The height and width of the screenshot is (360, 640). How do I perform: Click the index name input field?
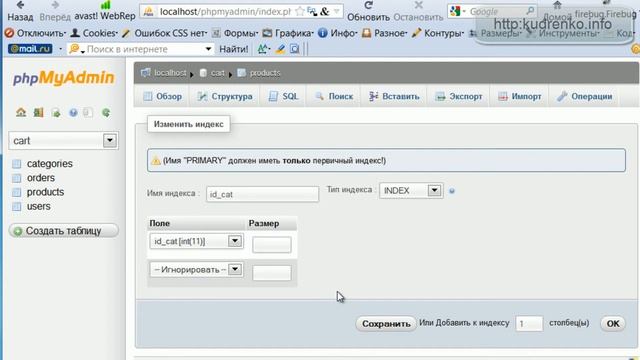[x=262, y=194]
